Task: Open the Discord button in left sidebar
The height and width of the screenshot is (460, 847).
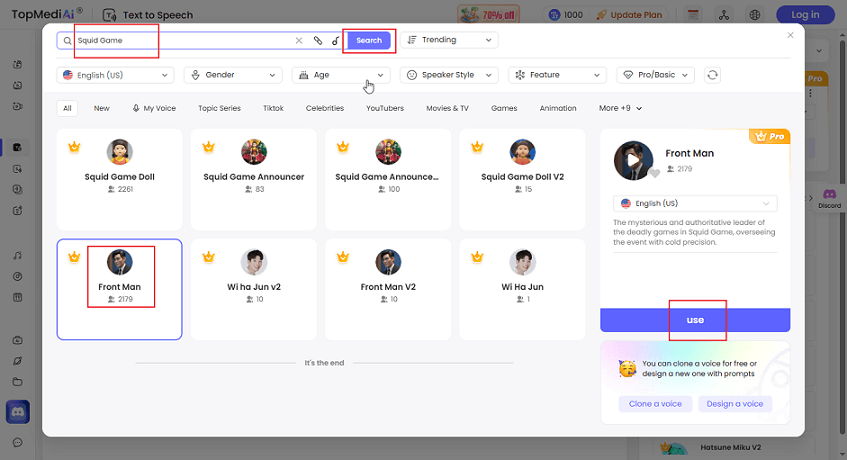Action: point(18,412)
